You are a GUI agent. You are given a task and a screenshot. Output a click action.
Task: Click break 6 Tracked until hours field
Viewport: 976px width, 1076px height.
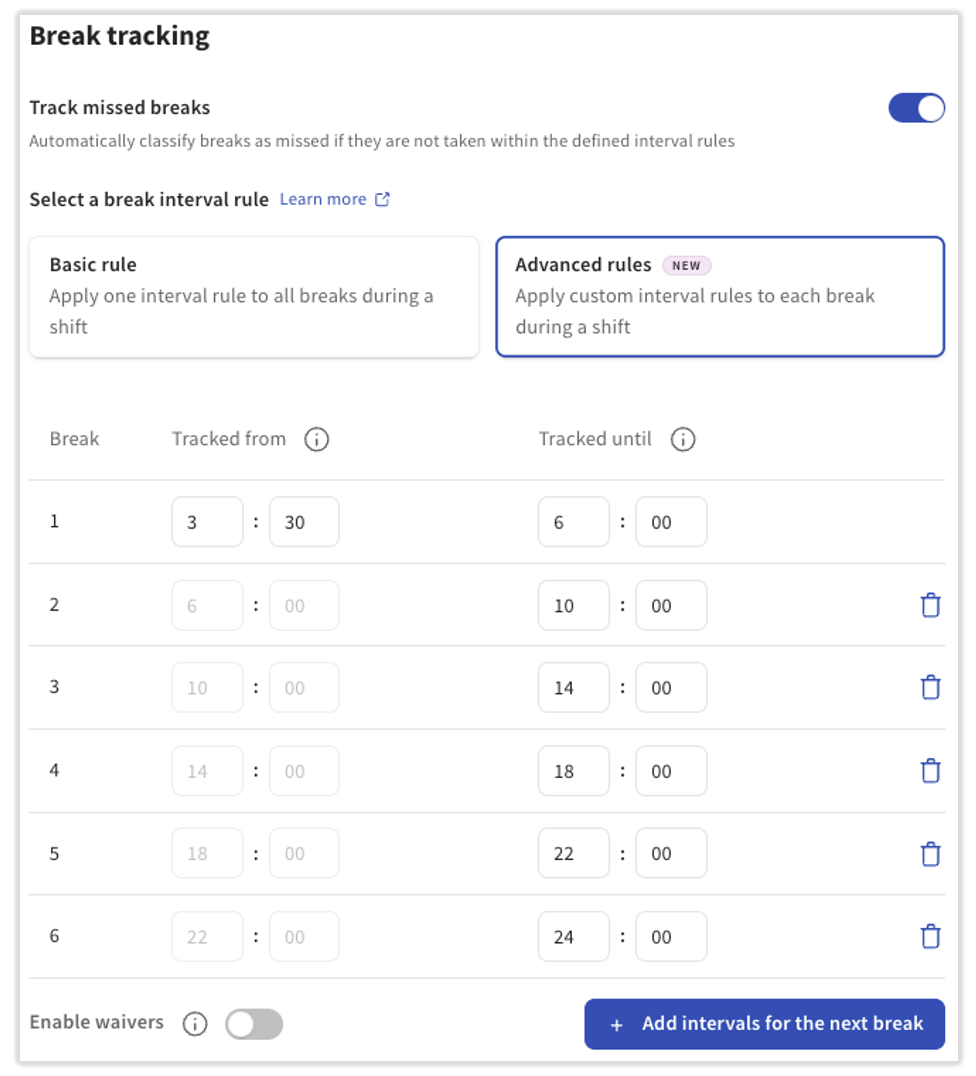tap(573, 937)
